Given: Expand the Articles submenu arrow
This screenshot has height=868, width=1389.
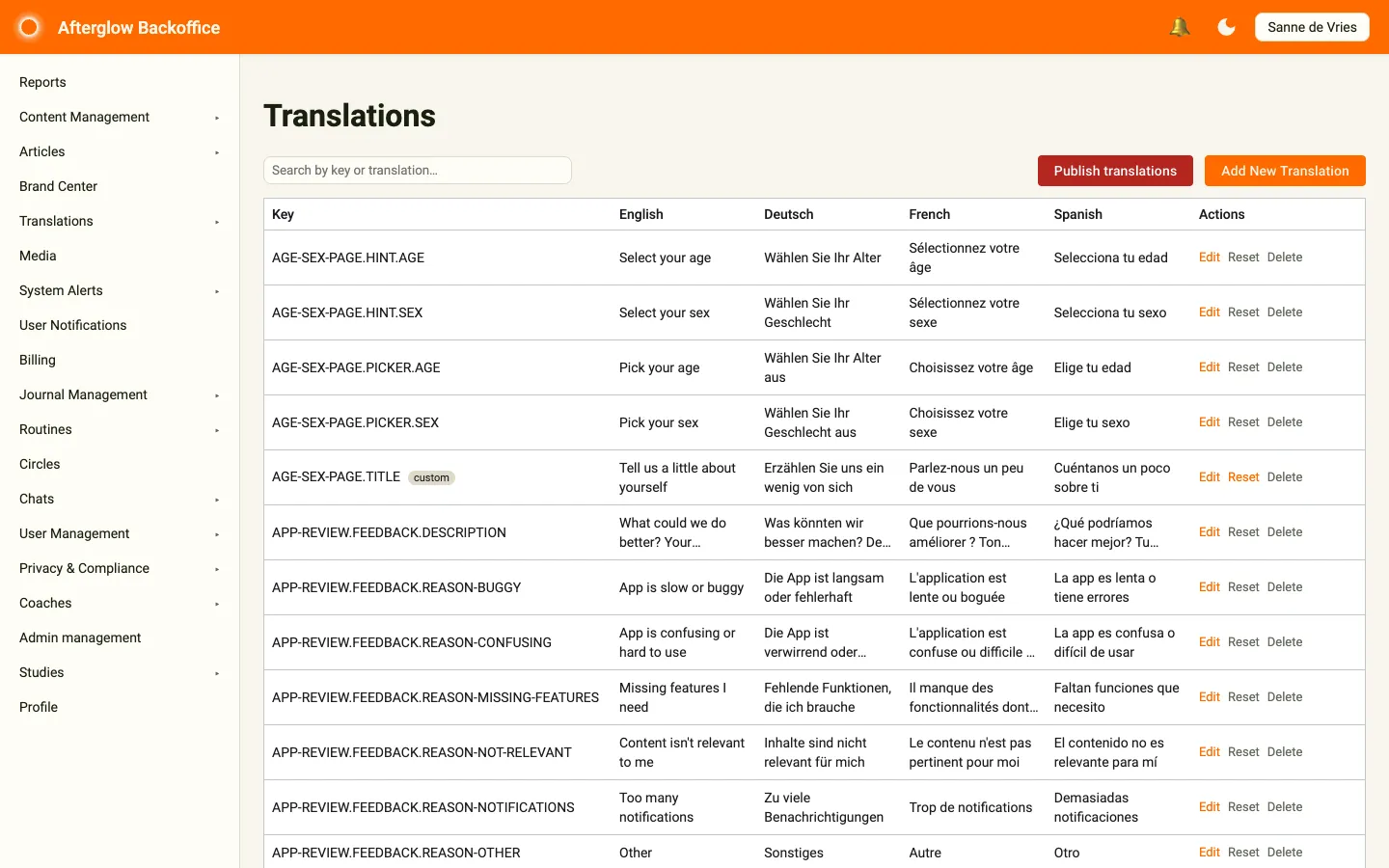Looking at the screenshot, I should pyautogui.click(x=217, y=152).
